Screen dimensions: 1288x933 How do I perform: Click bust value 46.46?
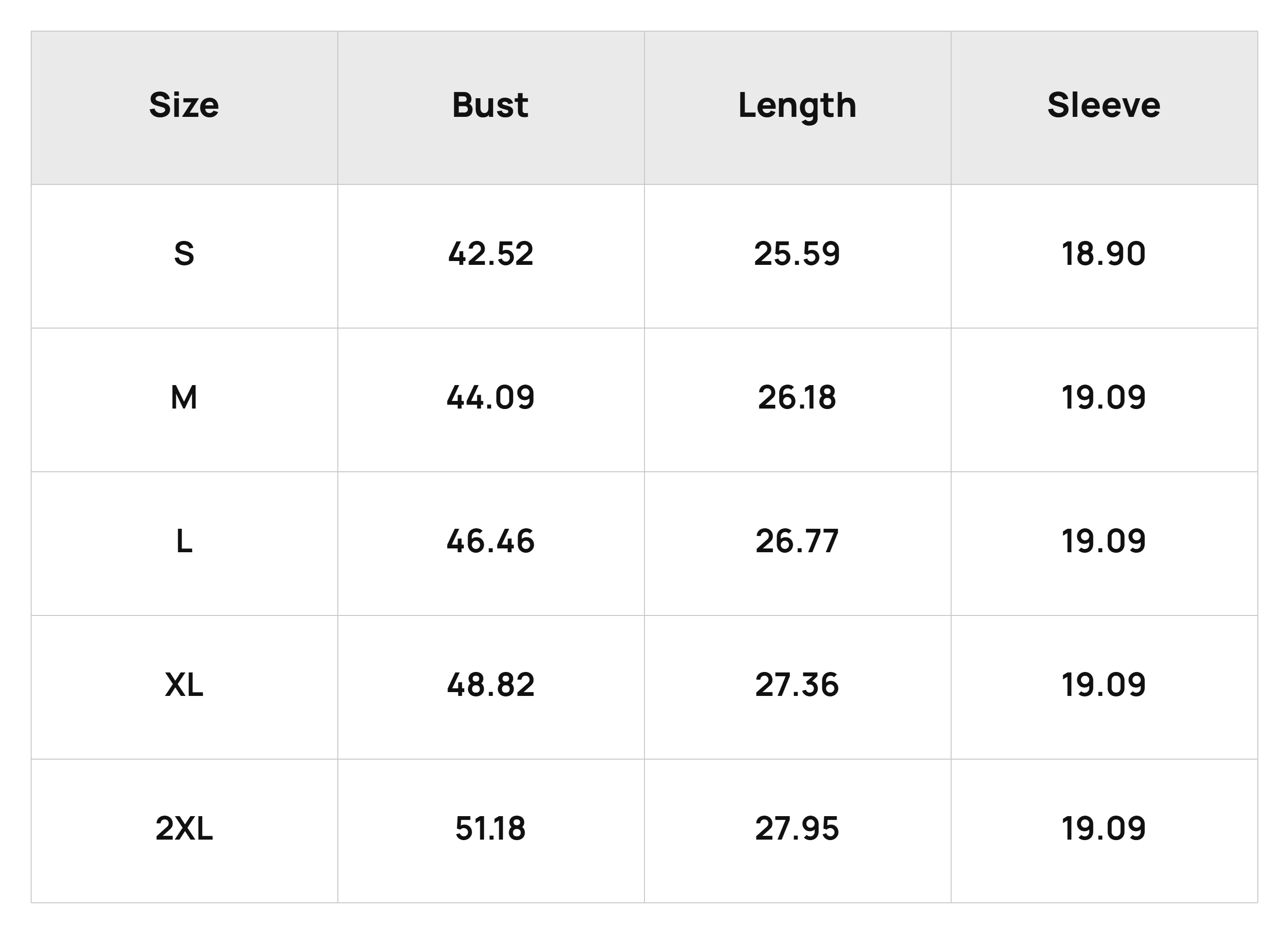(491, 541)
